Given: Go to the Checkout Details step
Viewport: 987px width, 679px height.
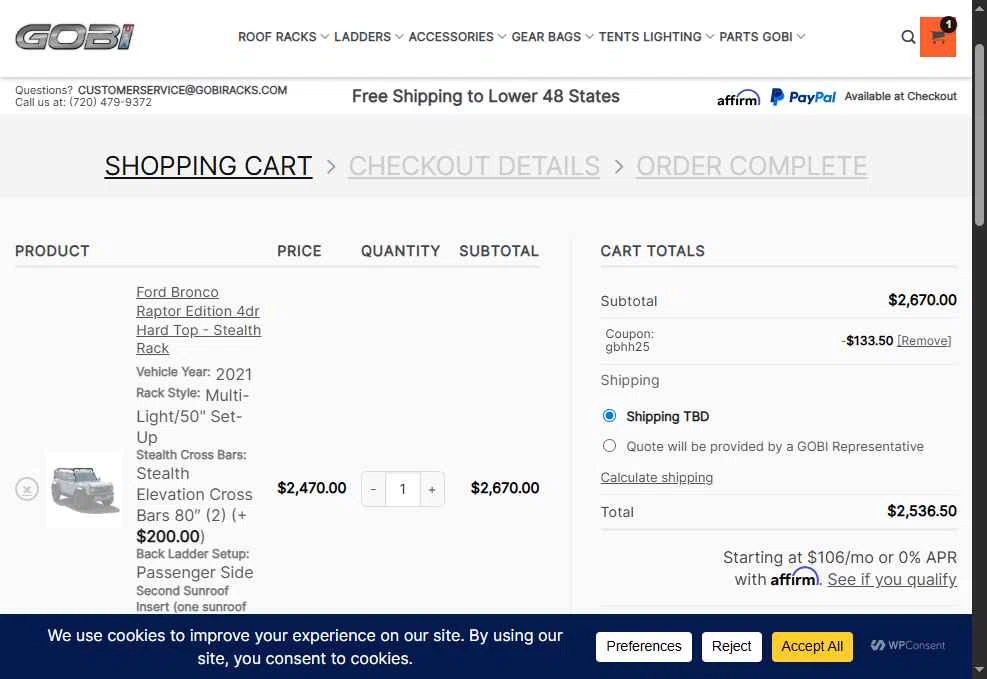Looking at the screenshot, I should click(474, 166).
